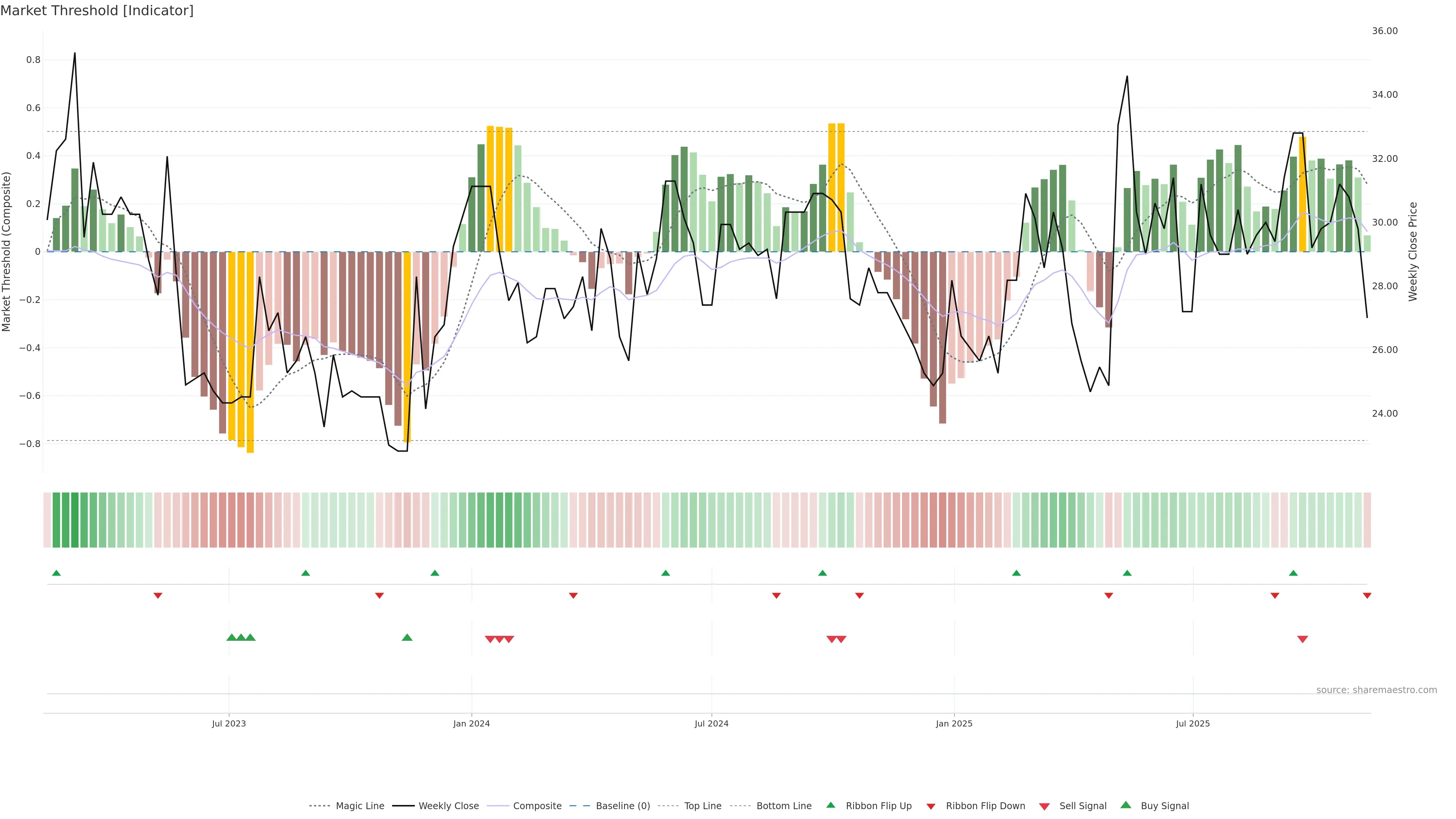Hide the Top Line legend entry

[x=703, y=806]
